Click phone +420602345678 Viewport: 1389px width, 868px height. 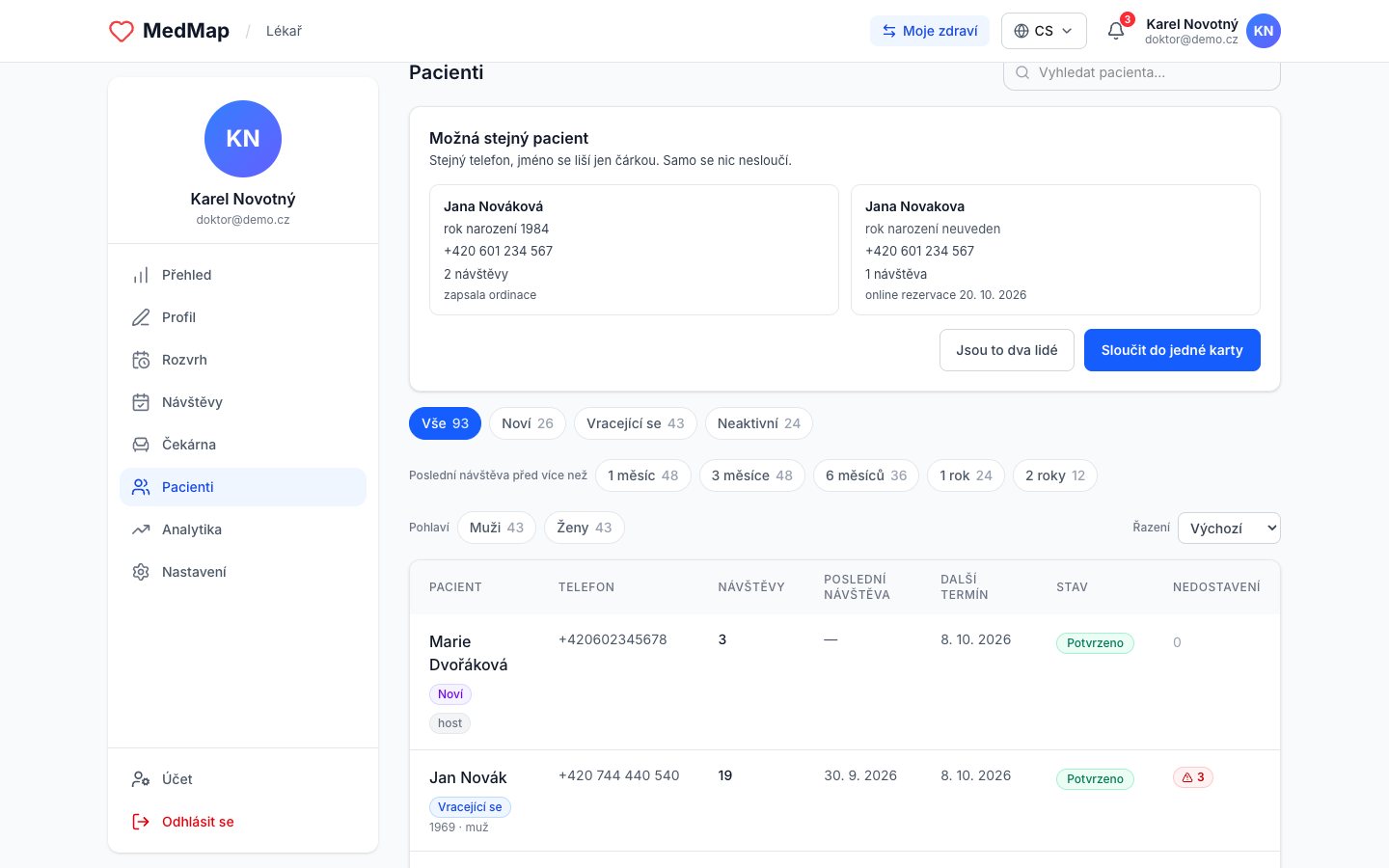(613, 639)
